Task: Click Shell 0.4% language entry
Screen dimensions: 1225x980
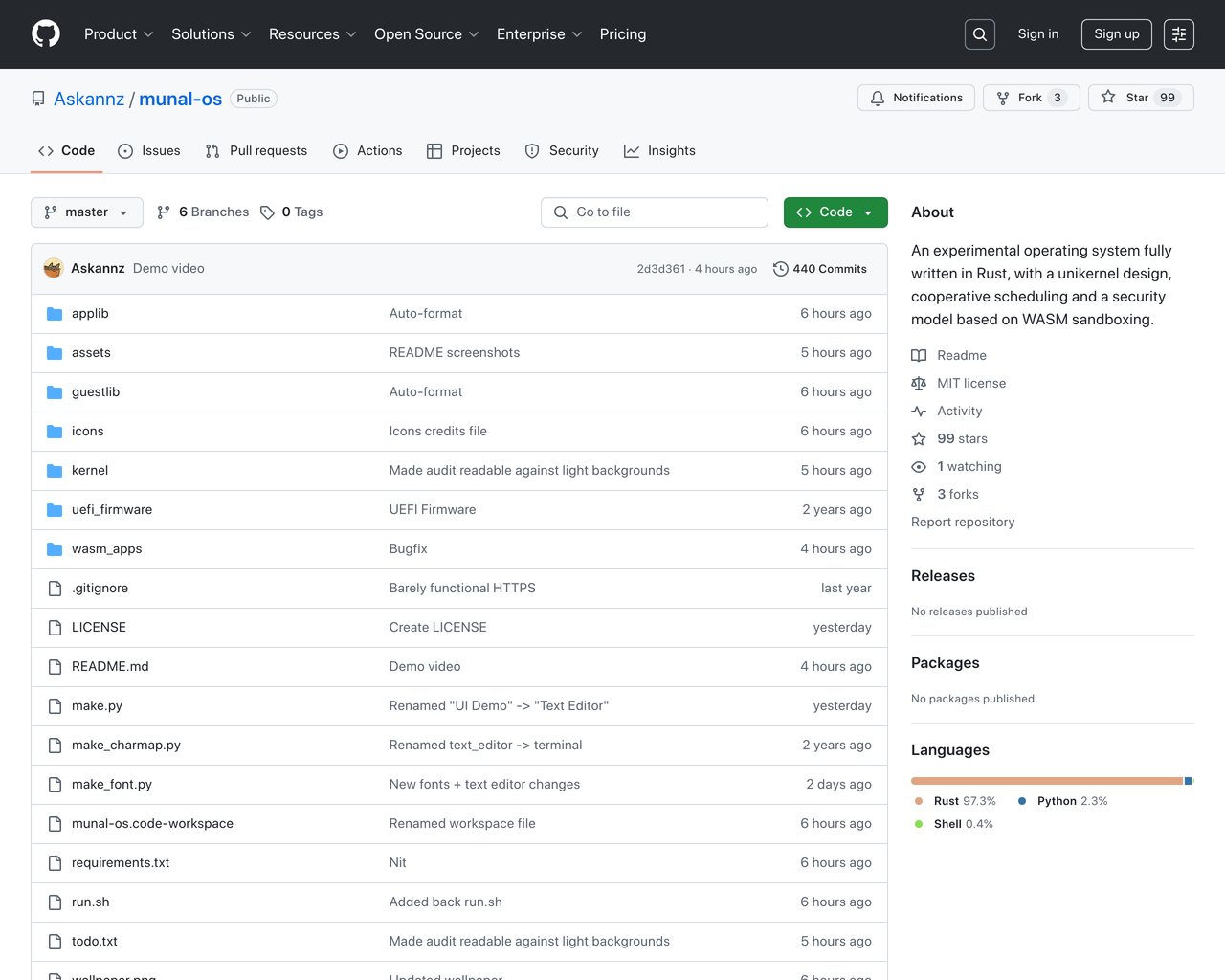Action: (x=954, y=824)
